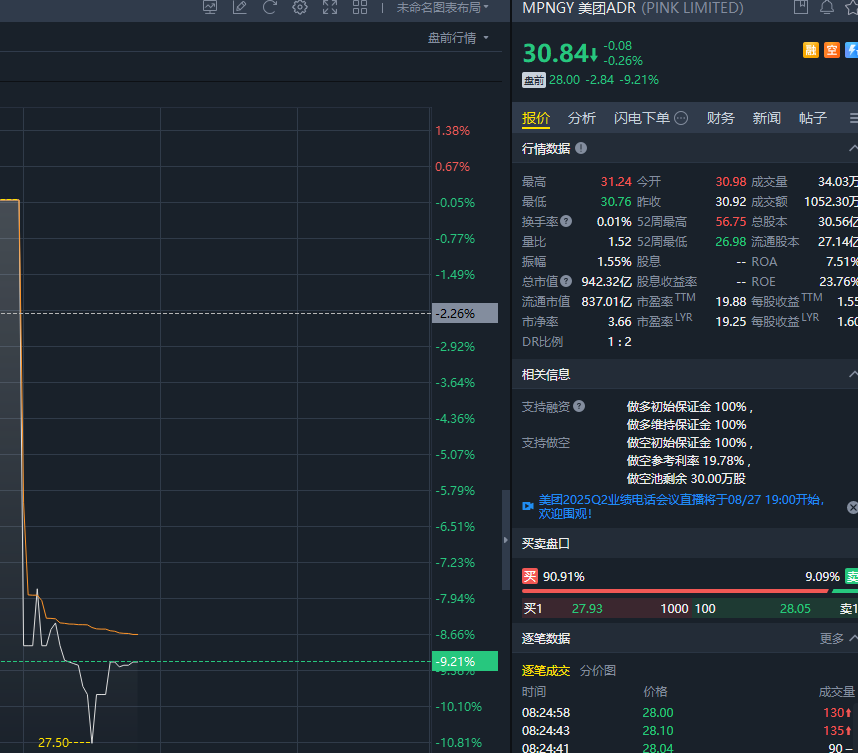Viewport: 858px width, 753px height.
Task: Click the green -9.21% current price label
Action: pos(465,661)
